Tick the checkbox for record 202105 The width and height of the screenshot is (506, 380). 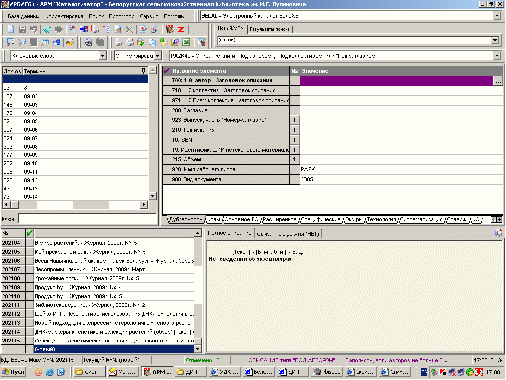pyautogui.click(x=30, y=252)
